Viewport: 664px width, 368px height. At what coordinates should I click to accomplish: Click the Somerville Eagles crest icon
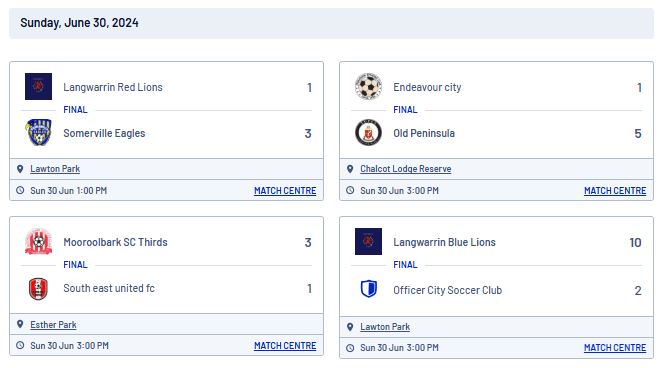click(38, 132)
